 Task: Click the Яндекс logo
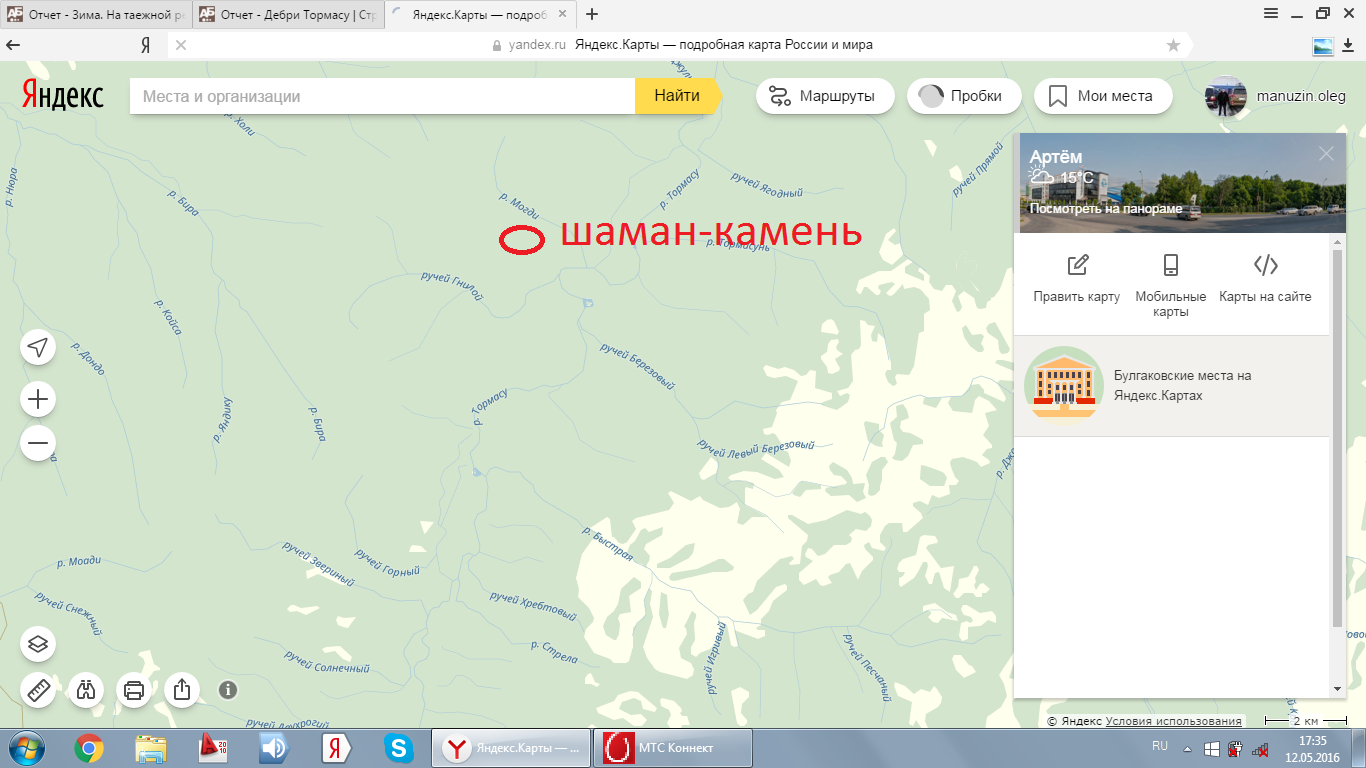click(63, 94)
